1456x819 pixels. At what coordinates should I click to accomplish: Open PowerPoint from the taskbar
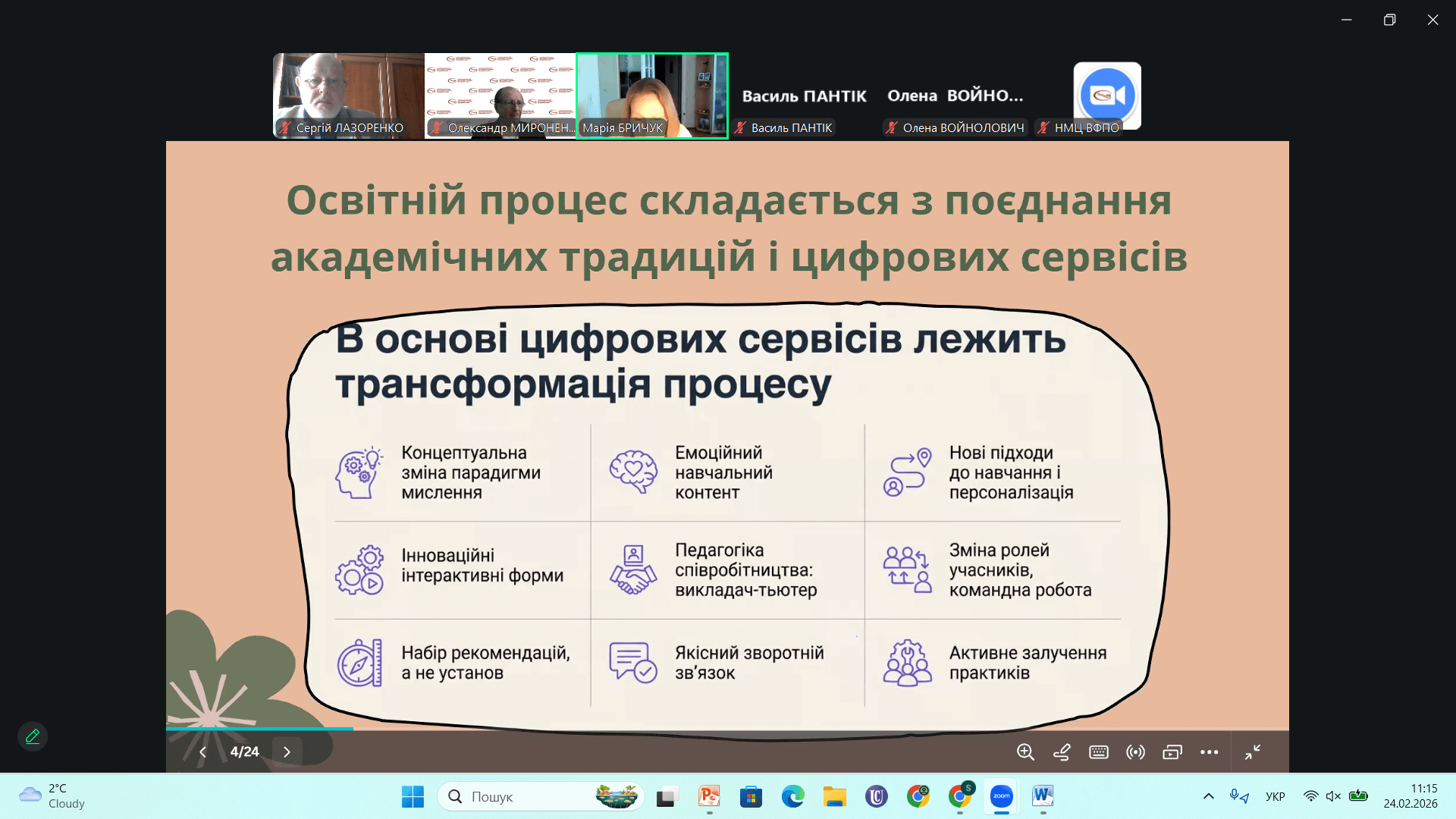pos(709,796)
